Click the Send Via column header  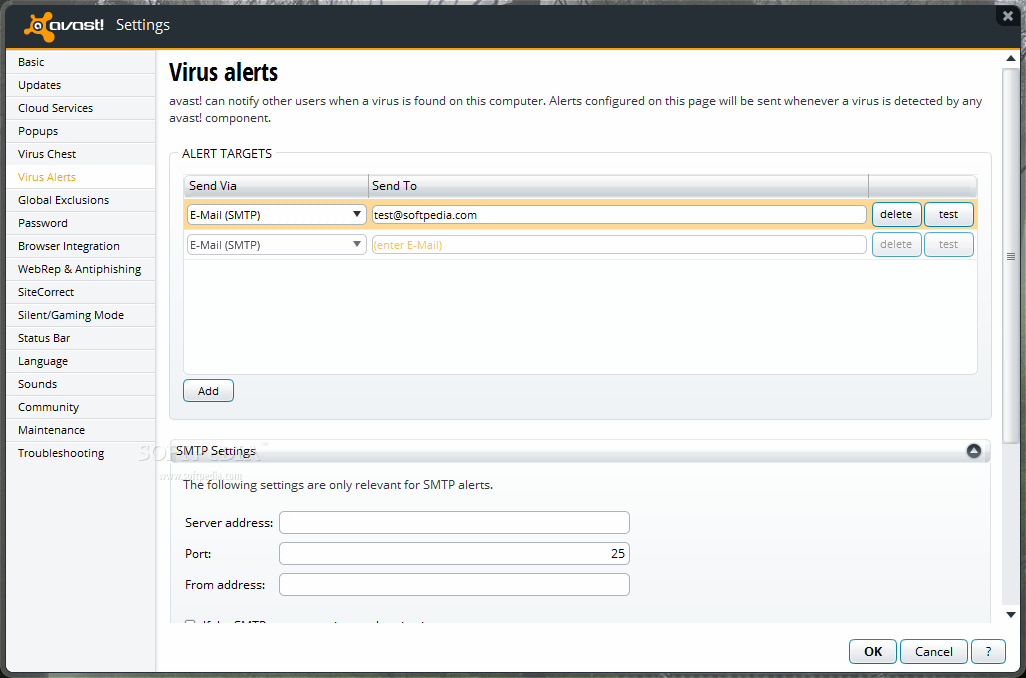pos(275,186)
